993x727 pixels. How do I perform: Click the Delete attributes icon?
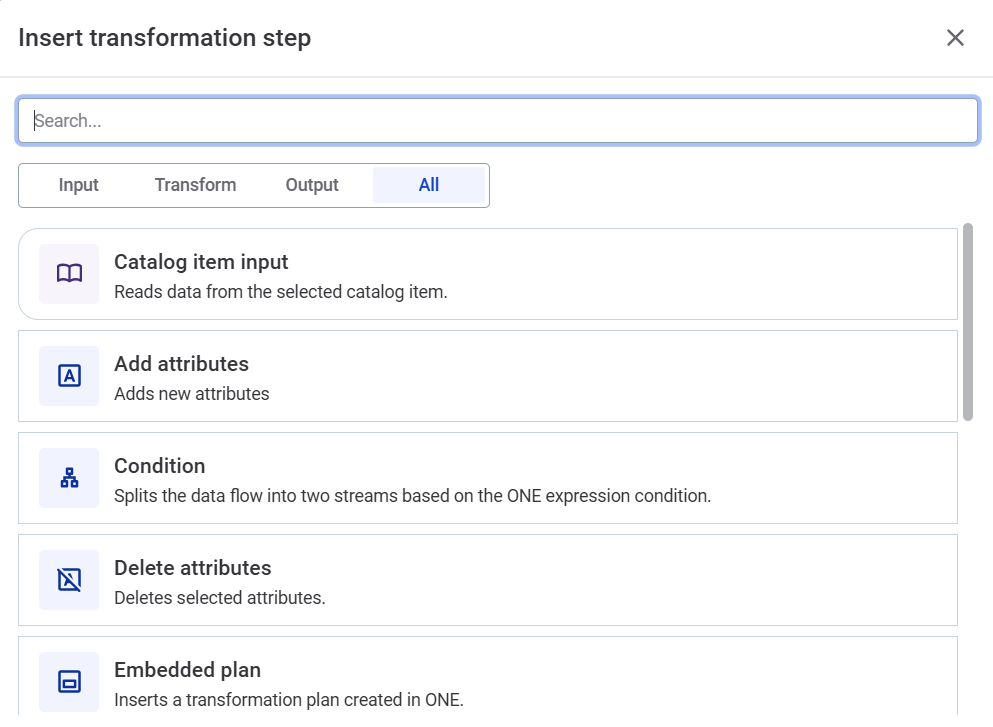coord(69,580)
